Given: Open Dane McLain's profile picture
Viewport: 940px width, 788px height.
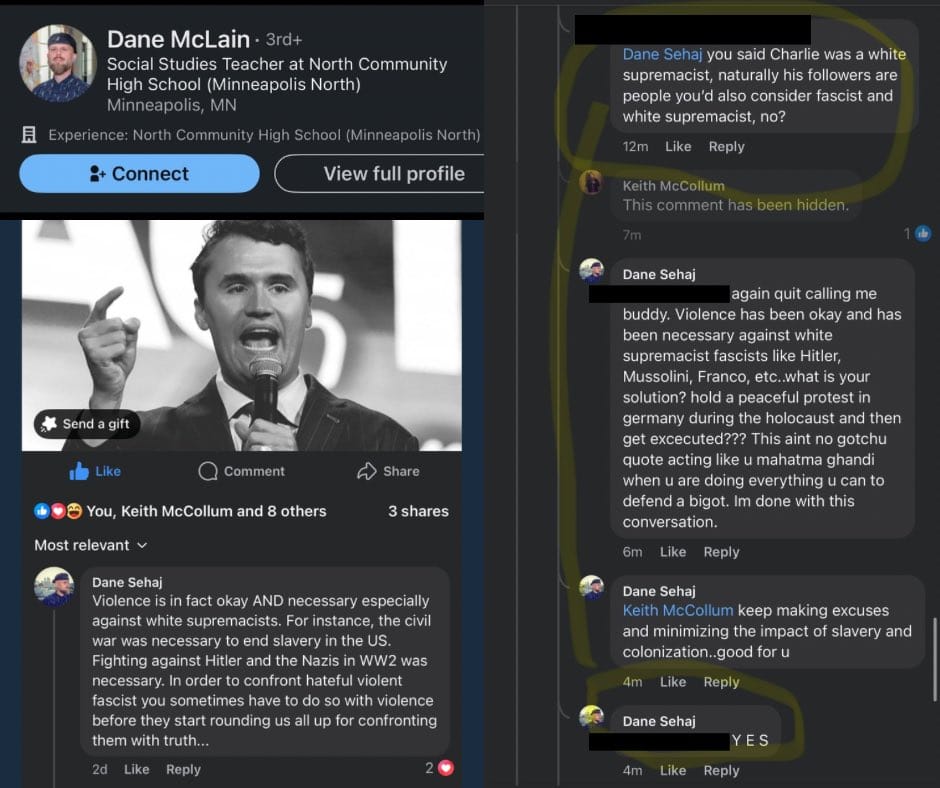Looking at the screenshot, I should coord(58,63).
